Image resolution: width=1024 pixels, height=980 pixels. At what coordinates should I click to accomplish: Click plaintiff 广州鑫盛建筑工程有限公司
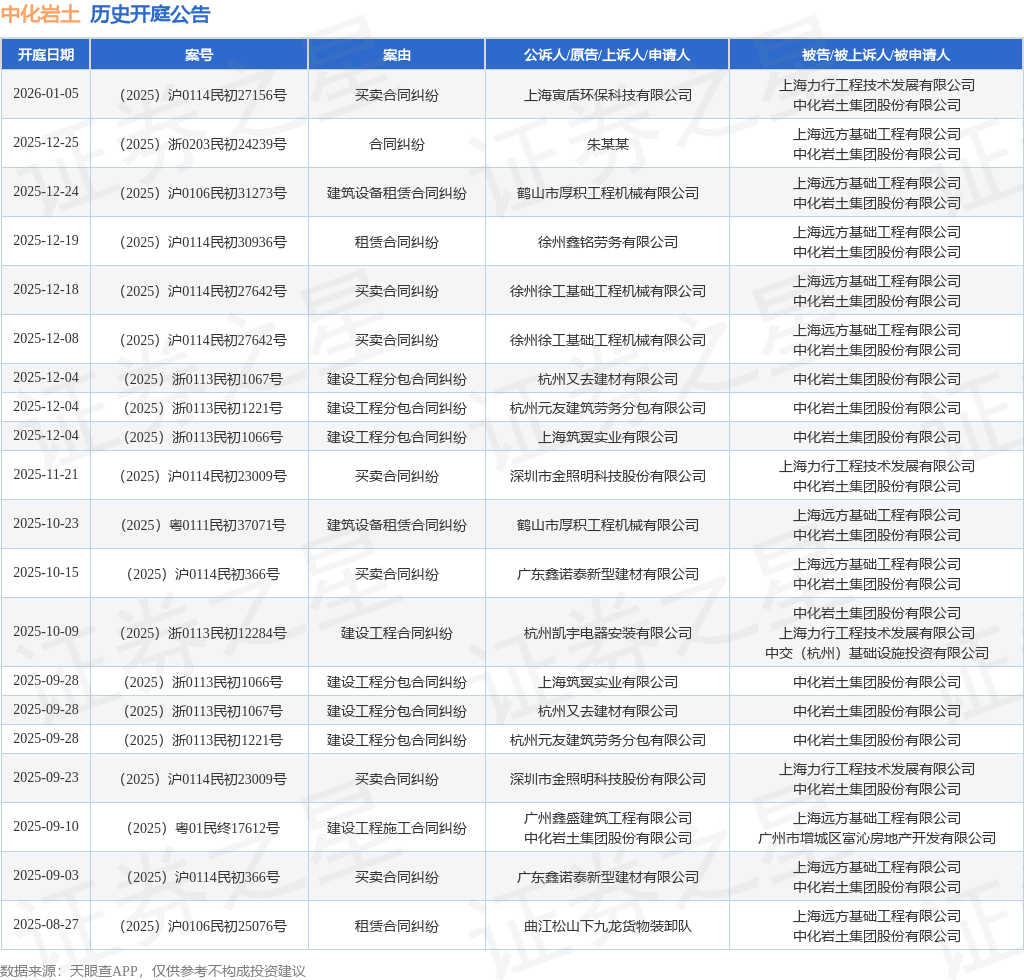(607, 818)
